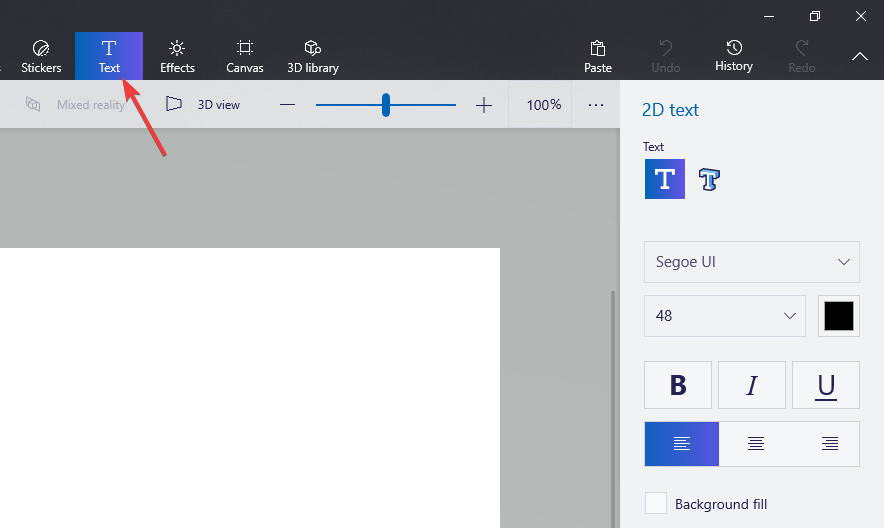Open the three-dots more options menu
Viewport: 884px width, 528px height.
click(596, 105)
